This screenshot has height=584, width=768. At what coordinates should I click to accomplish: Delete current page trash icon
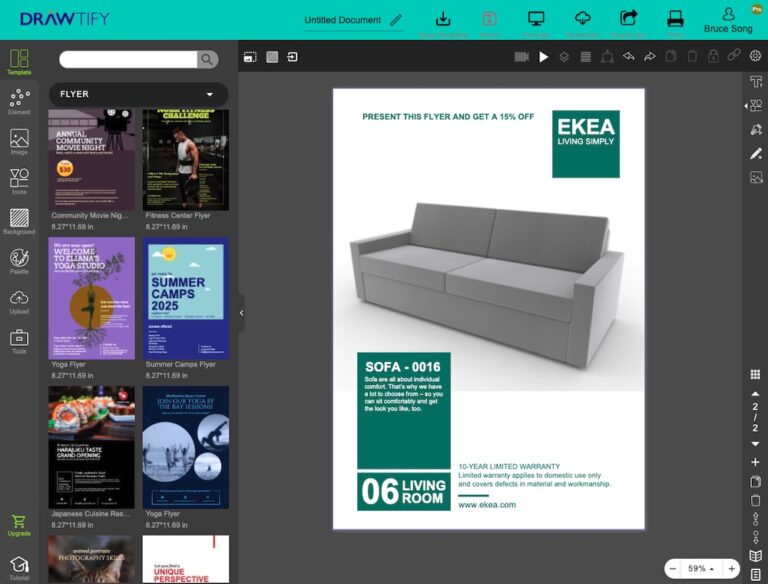[755, 500]
